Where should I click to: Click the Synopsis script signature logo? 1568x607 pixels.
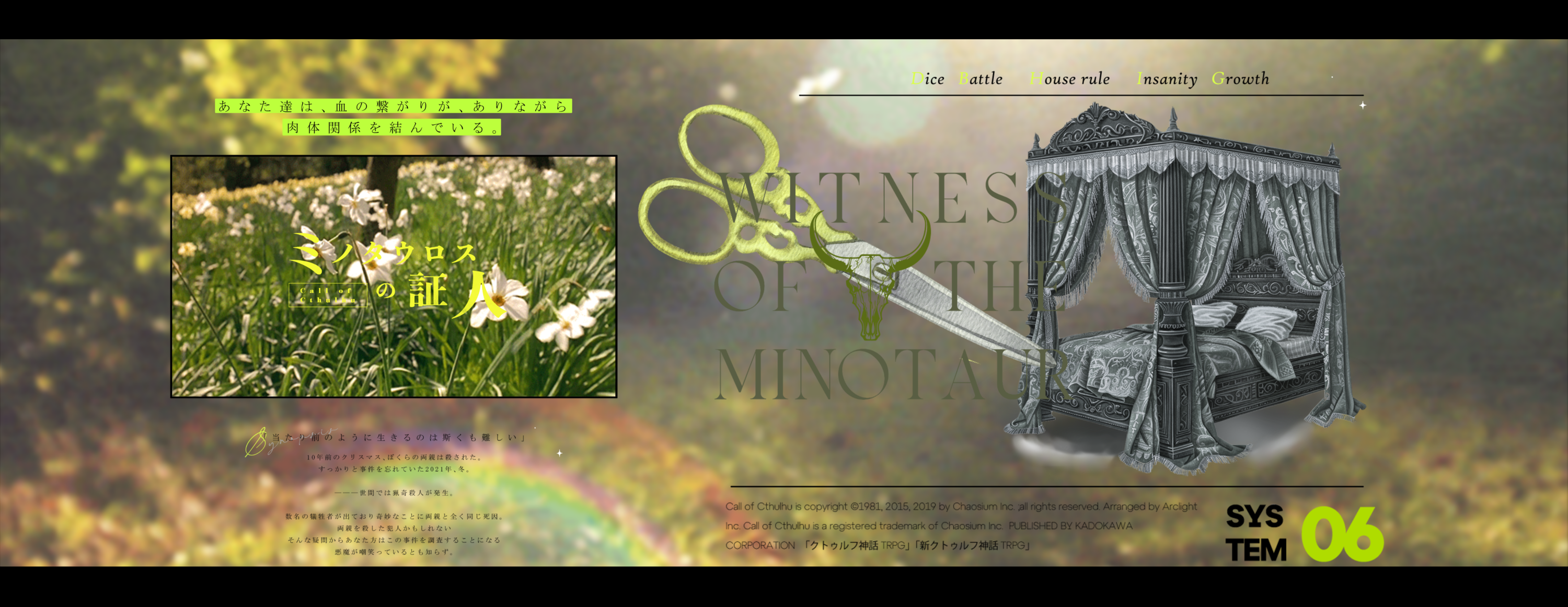click(x=256, y=441)
